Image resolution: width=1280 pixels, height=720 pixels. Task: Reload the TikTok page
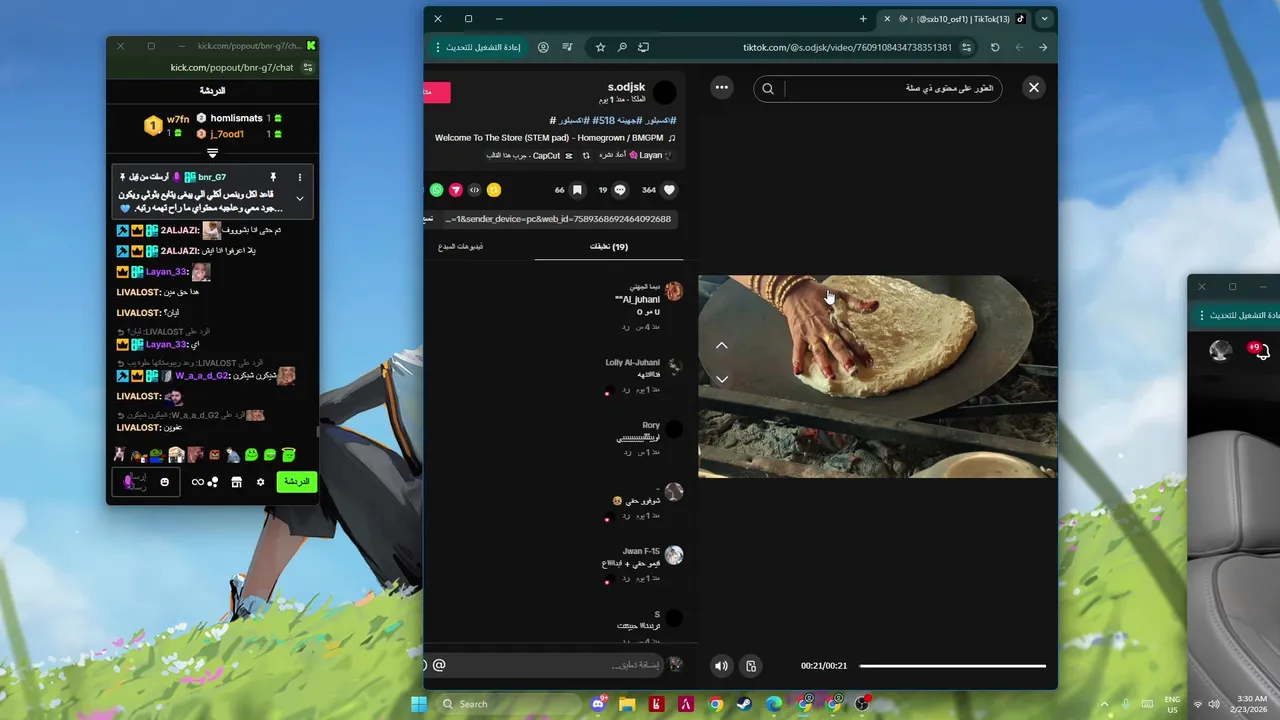tap(995, 47)
